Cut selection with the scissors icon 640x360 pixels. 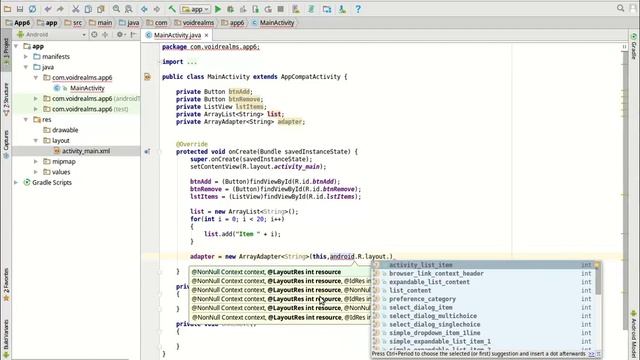tap(76, 9)
